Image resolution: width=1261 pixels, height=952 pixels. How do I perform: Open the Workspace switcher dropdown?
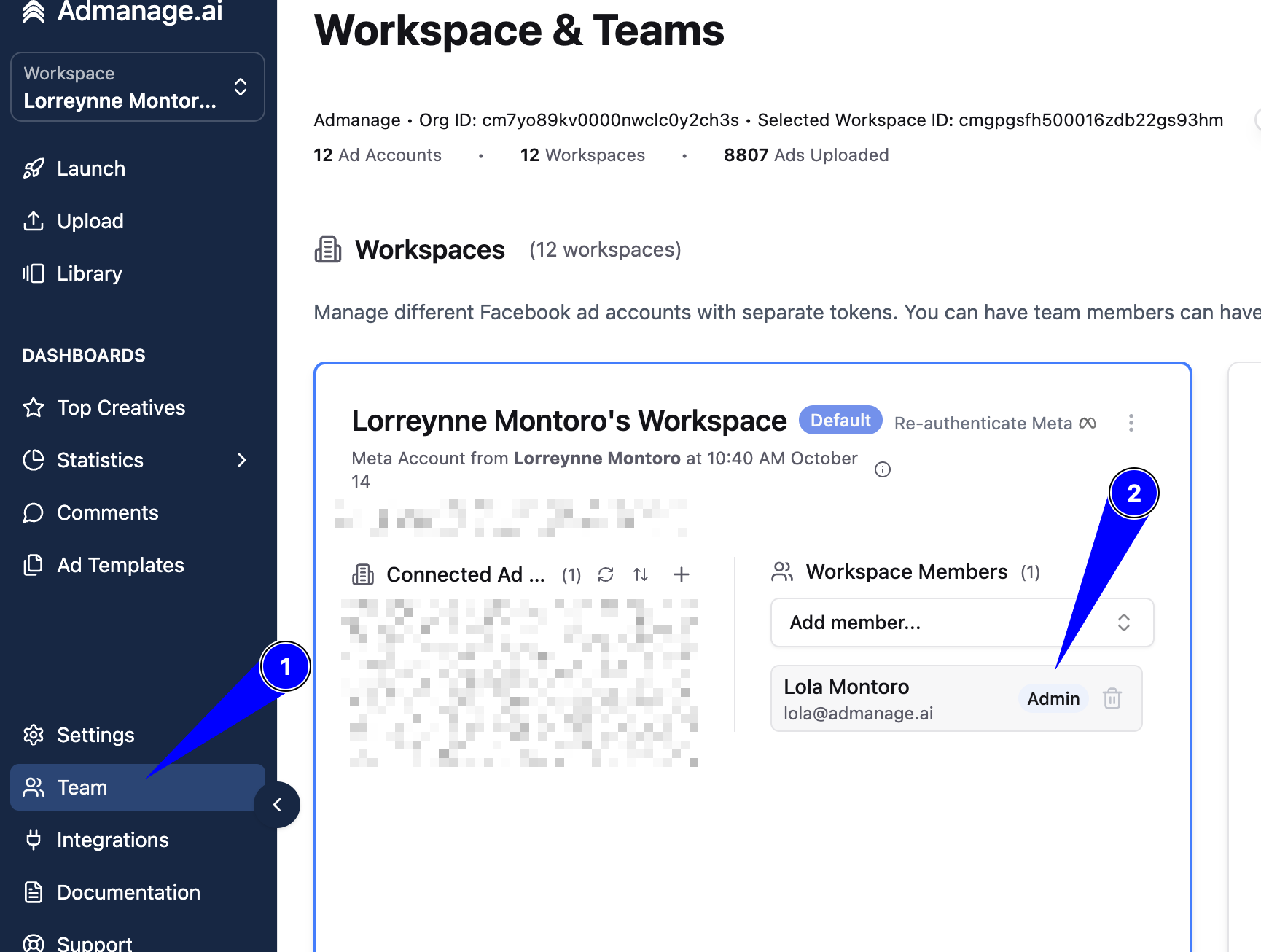tap(138, 87)
